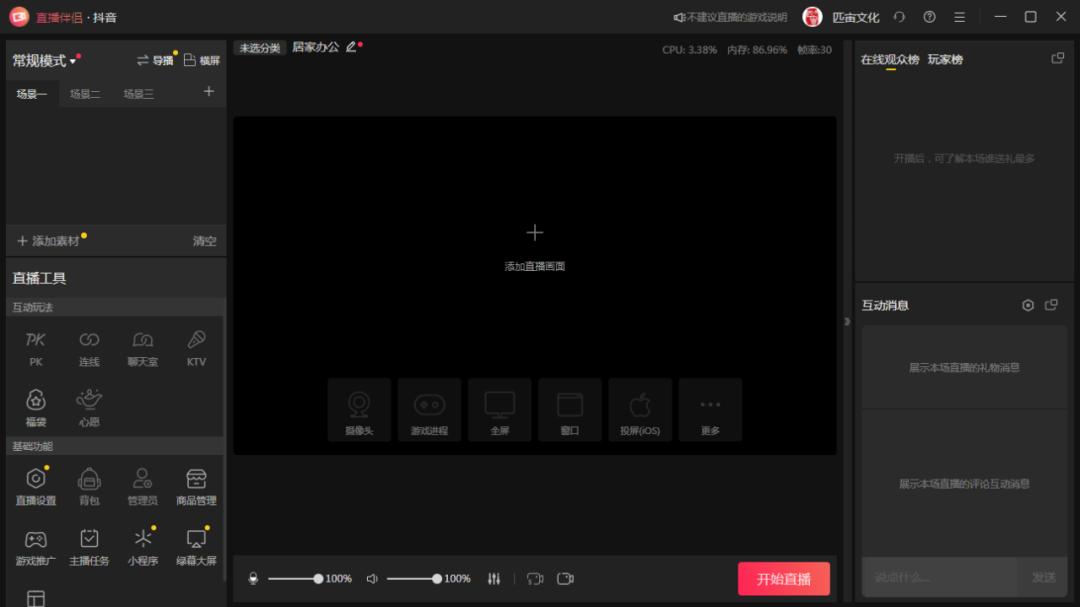The height and width of the screenshot is (607, 1080).
Task: Mute the system speaker output
Action: coord(374,578)
